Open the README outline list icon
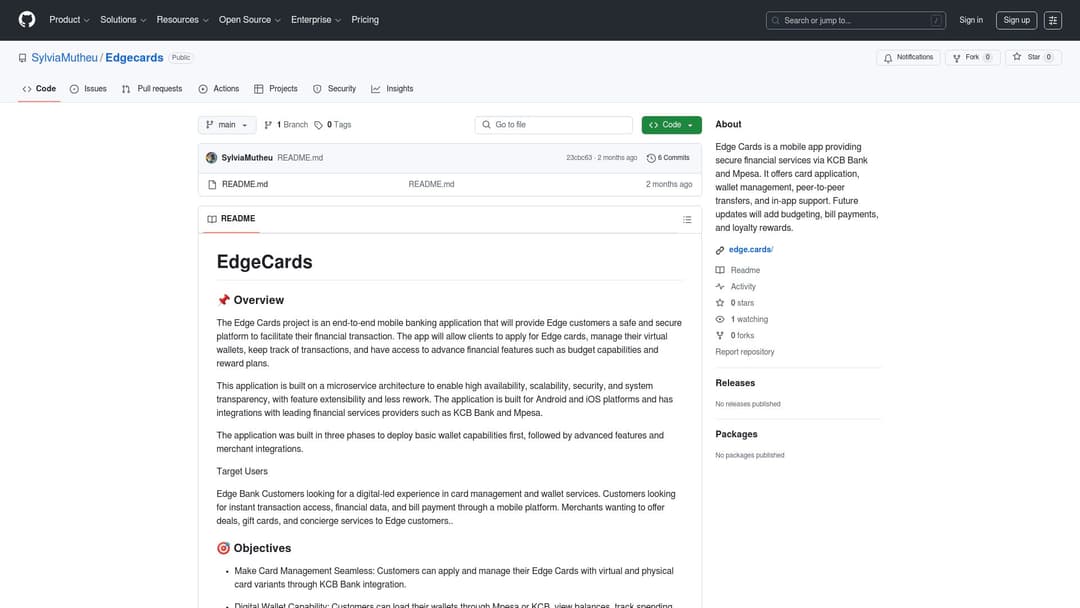The width and height of the screenshot is (1080, 608). [687, 220]
